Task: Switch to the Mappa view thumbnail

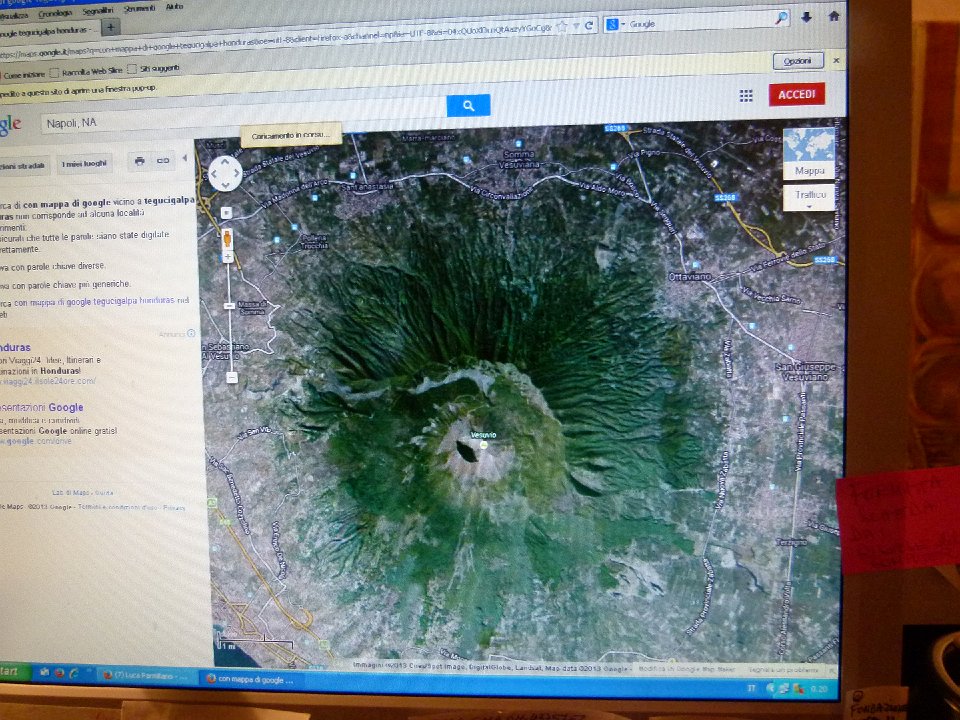Action: [809, 153]
